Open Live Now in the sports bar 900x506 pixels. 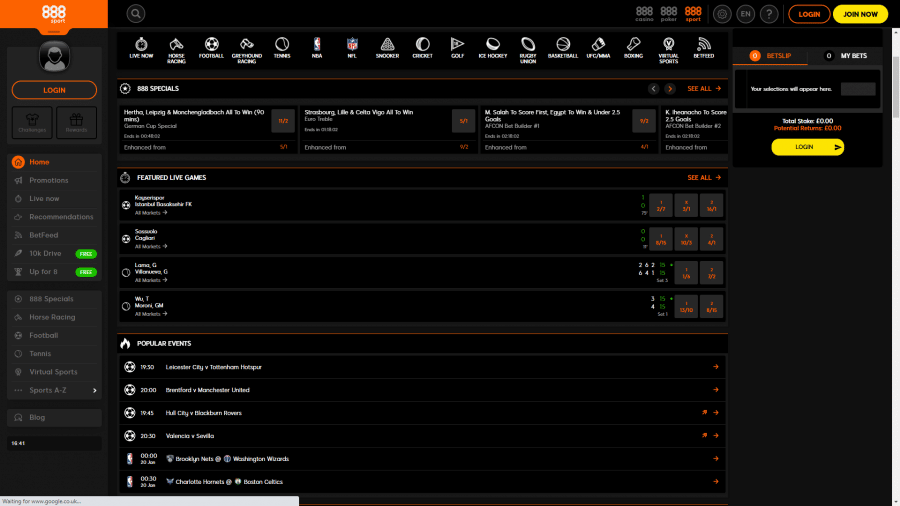(x=141, y=48)
